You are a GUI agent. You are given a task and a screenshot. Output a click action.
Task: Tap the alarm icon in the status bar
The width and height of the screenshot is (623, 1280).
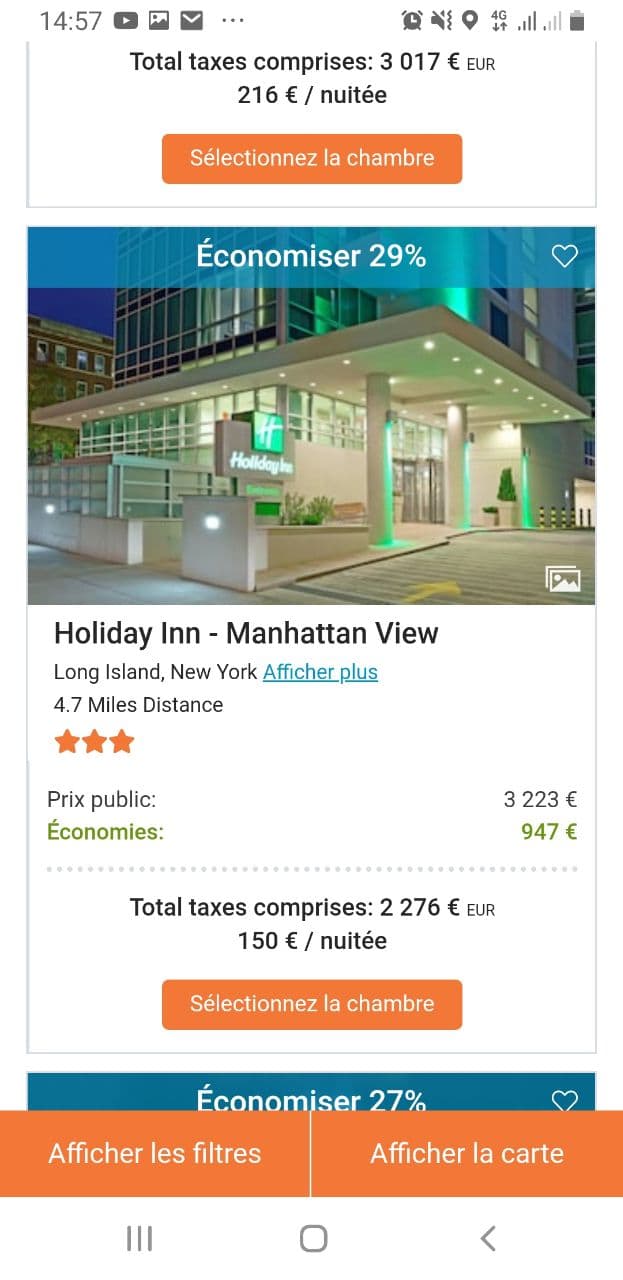click(x=411, y=20)
